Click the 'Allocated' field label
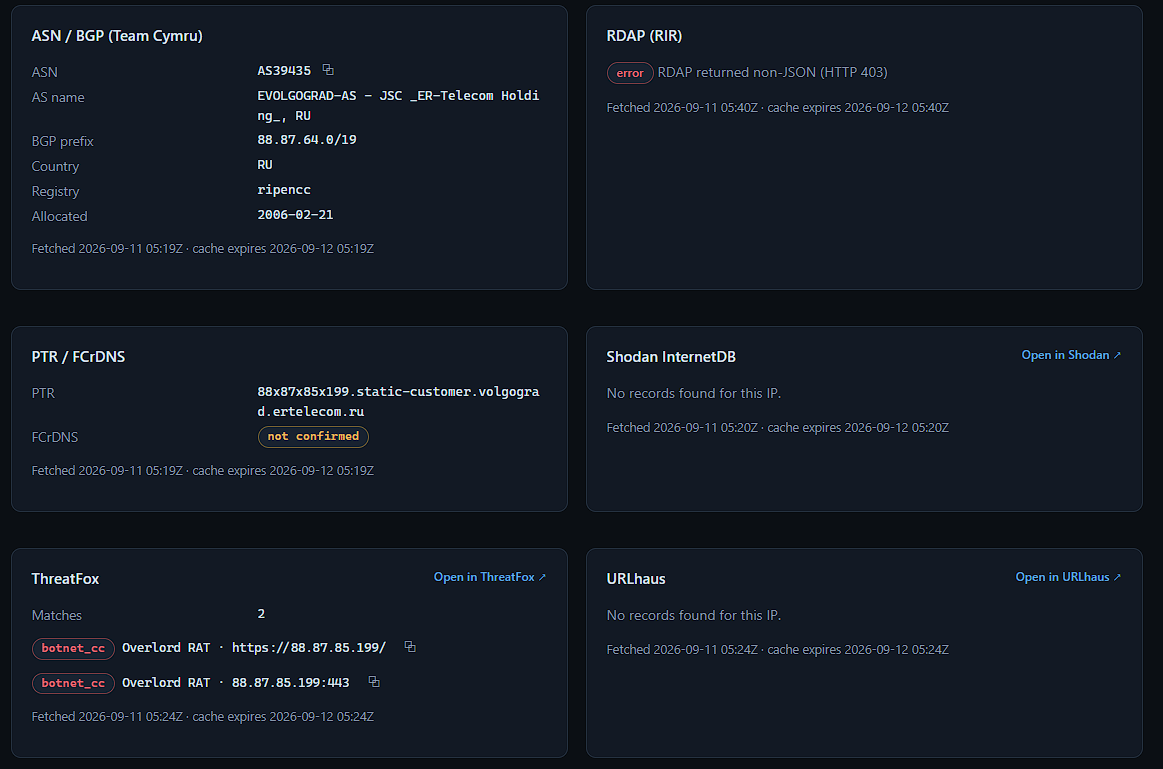Image resolution: width=1163 pixels, height=769 pixels. tap(59, 217)
